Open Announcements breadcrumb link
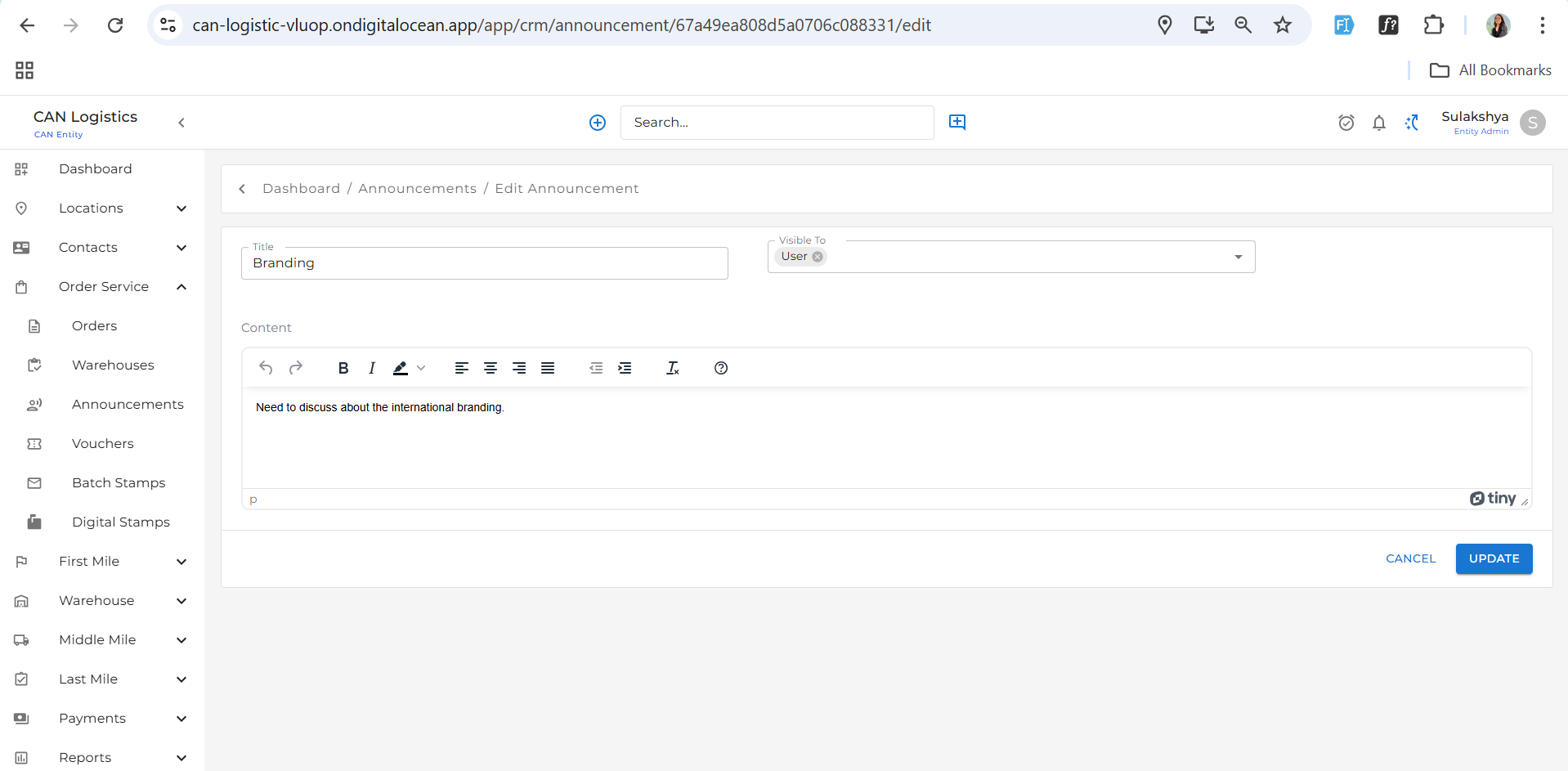 click(417, 189)
